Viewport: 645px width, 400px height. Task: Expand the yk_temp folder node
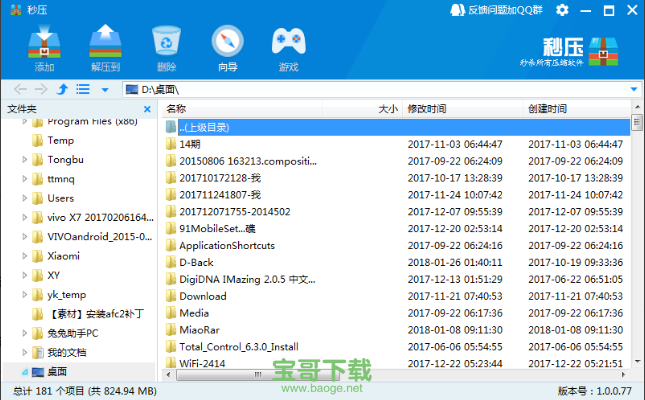click(x=24, y=295)
